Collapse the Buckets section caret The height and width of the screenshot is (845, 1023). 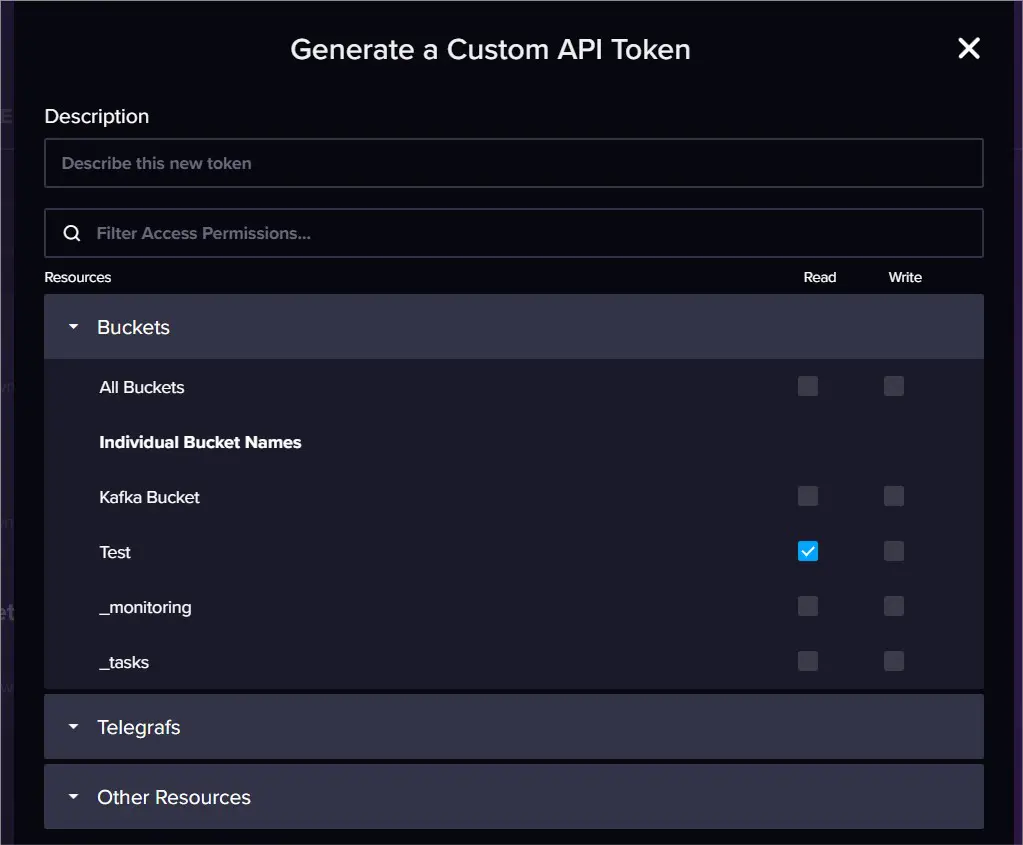click(73, 327)
